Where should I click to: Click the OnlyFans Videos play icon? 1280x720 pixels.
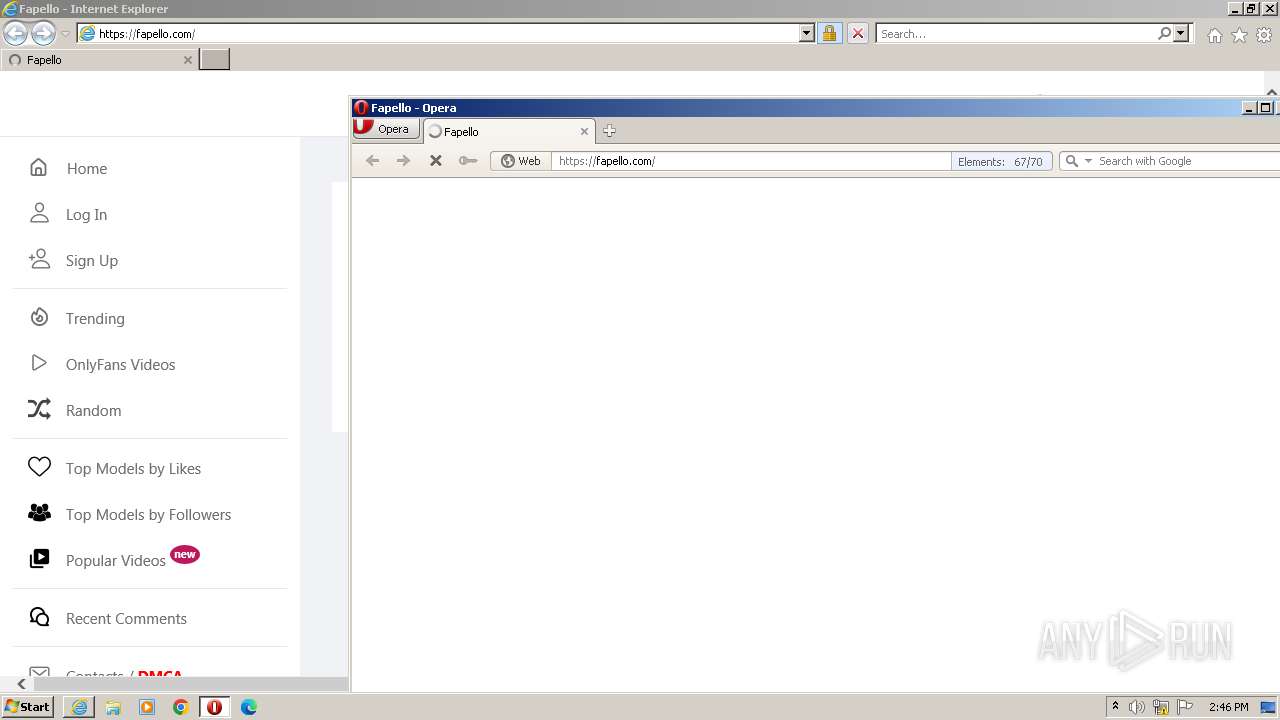(x=39, y=363)
